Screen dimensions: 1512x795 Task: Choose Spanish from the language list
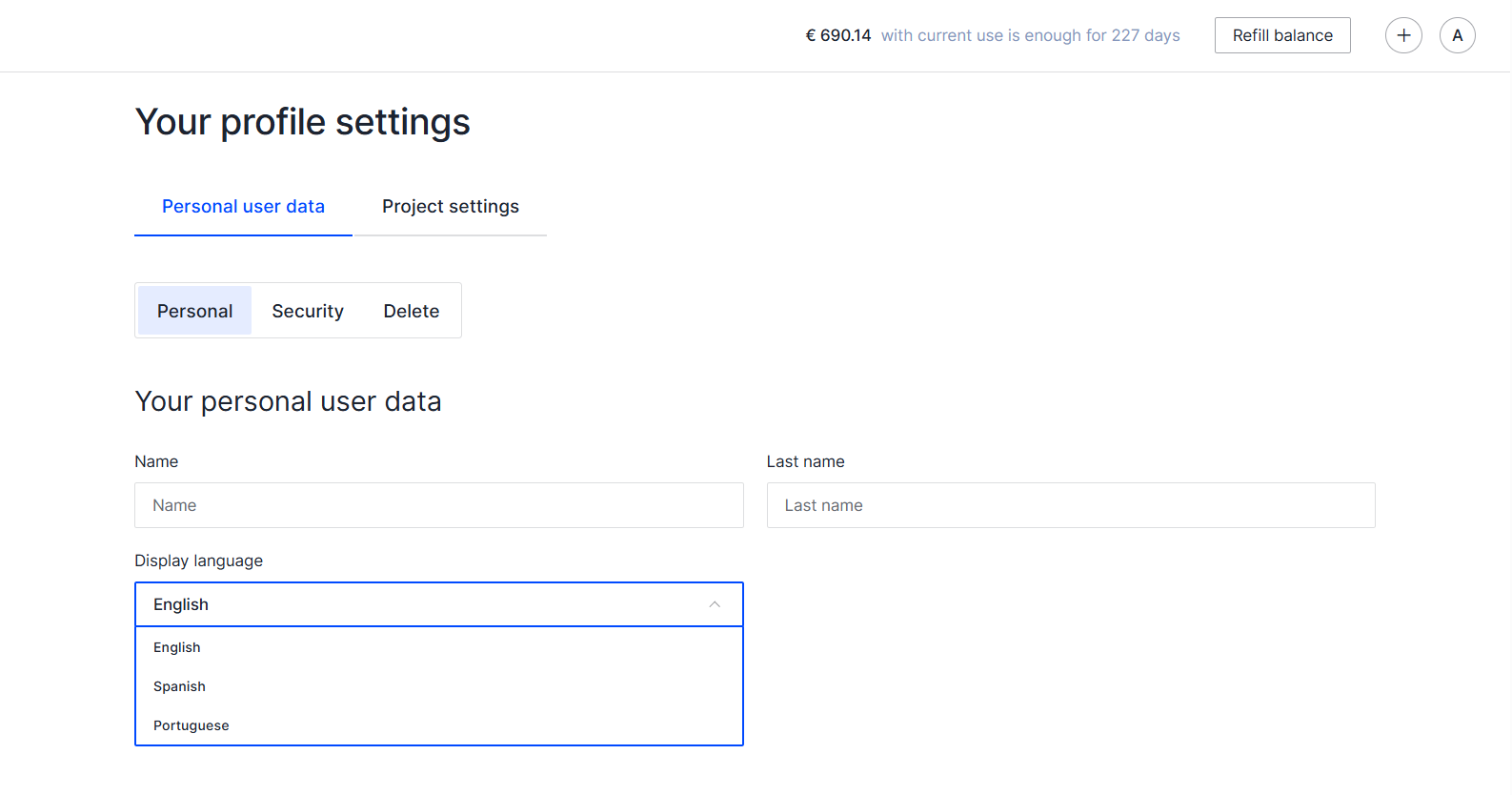coord(179,686)
